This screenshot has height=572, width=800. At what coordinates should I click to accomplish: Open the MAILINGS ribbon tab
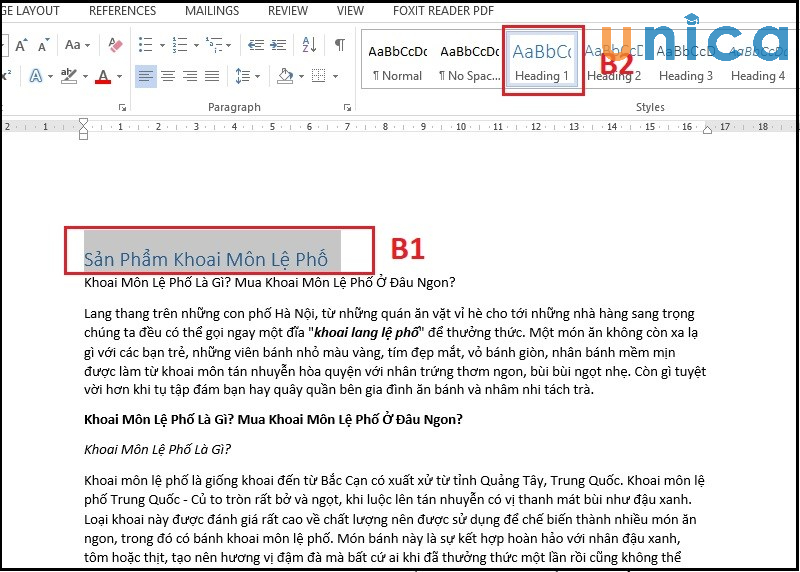pyautogui.click(x=212, y=11)
